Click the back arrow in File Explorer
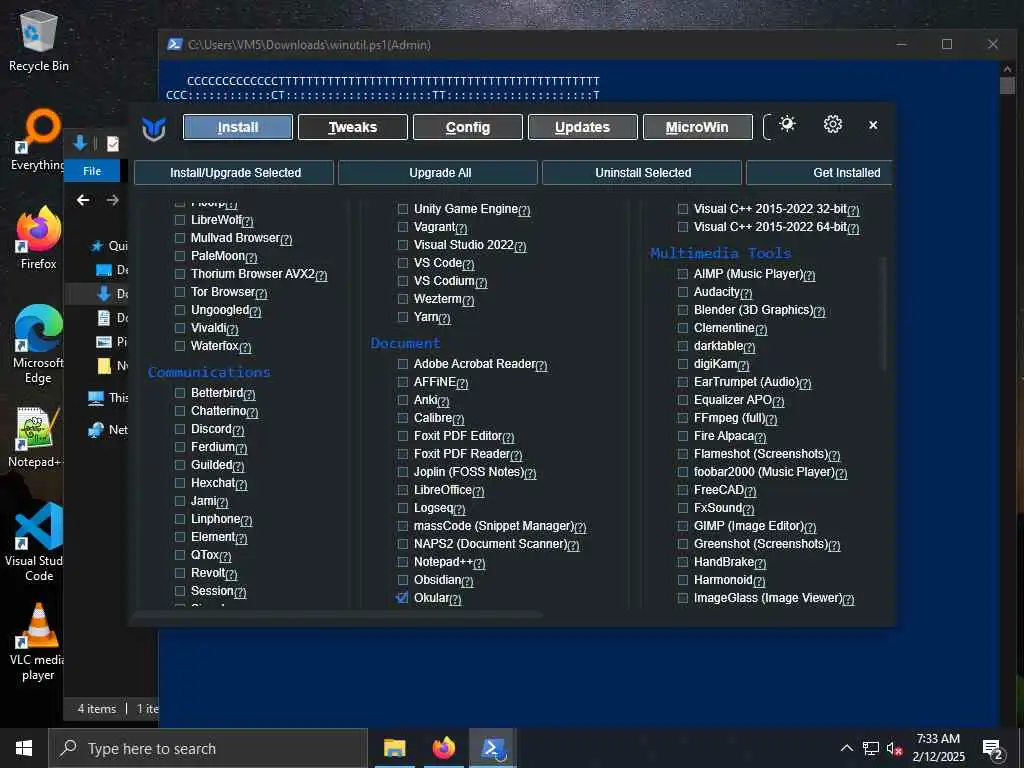This screenshot has height=768, width=1024. pyautogui.click(x=83, y=200)
